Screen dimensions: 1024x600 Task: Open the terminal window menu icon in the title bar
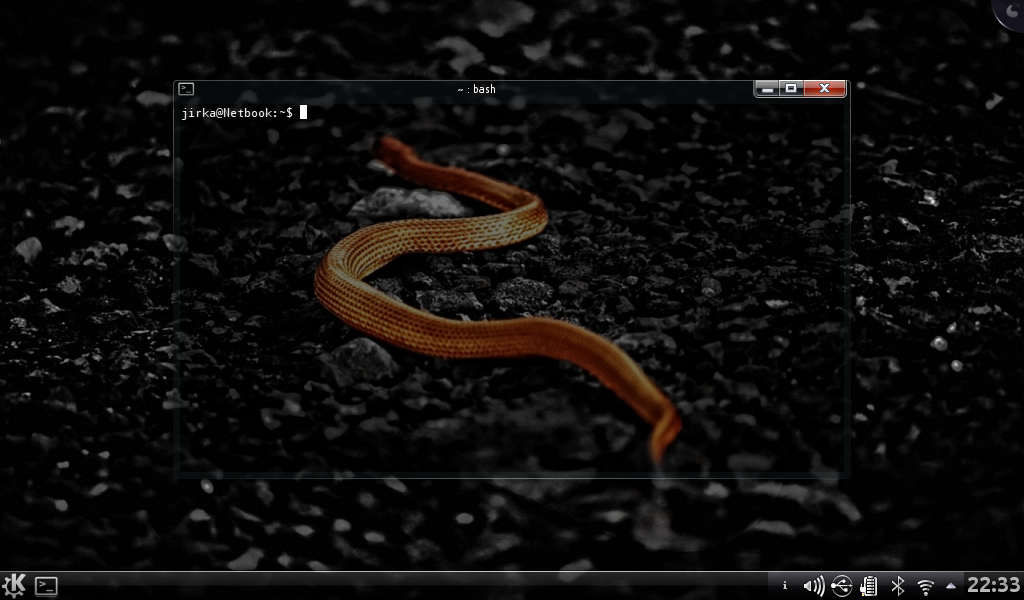[x=186, y=89]
